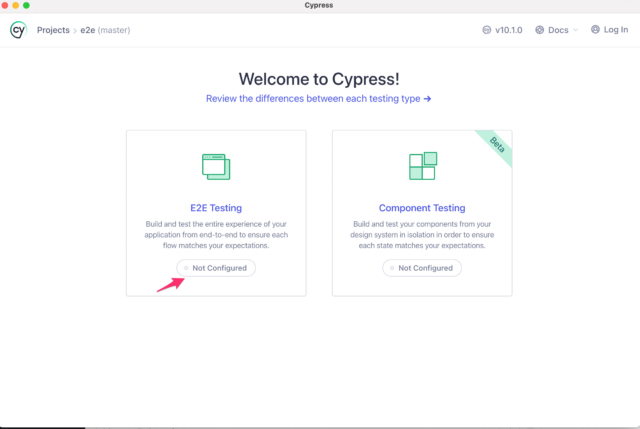Open the Docs menu
This screenshot has height=429, width=640.
558,30
